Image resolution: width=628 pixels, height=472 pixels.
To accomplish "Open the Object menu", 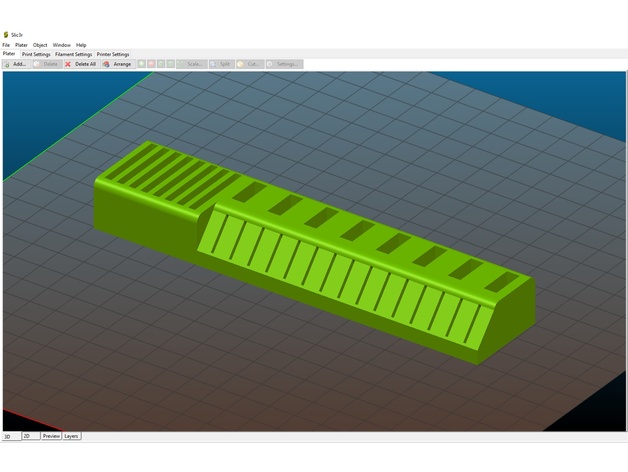I will 40,45.
